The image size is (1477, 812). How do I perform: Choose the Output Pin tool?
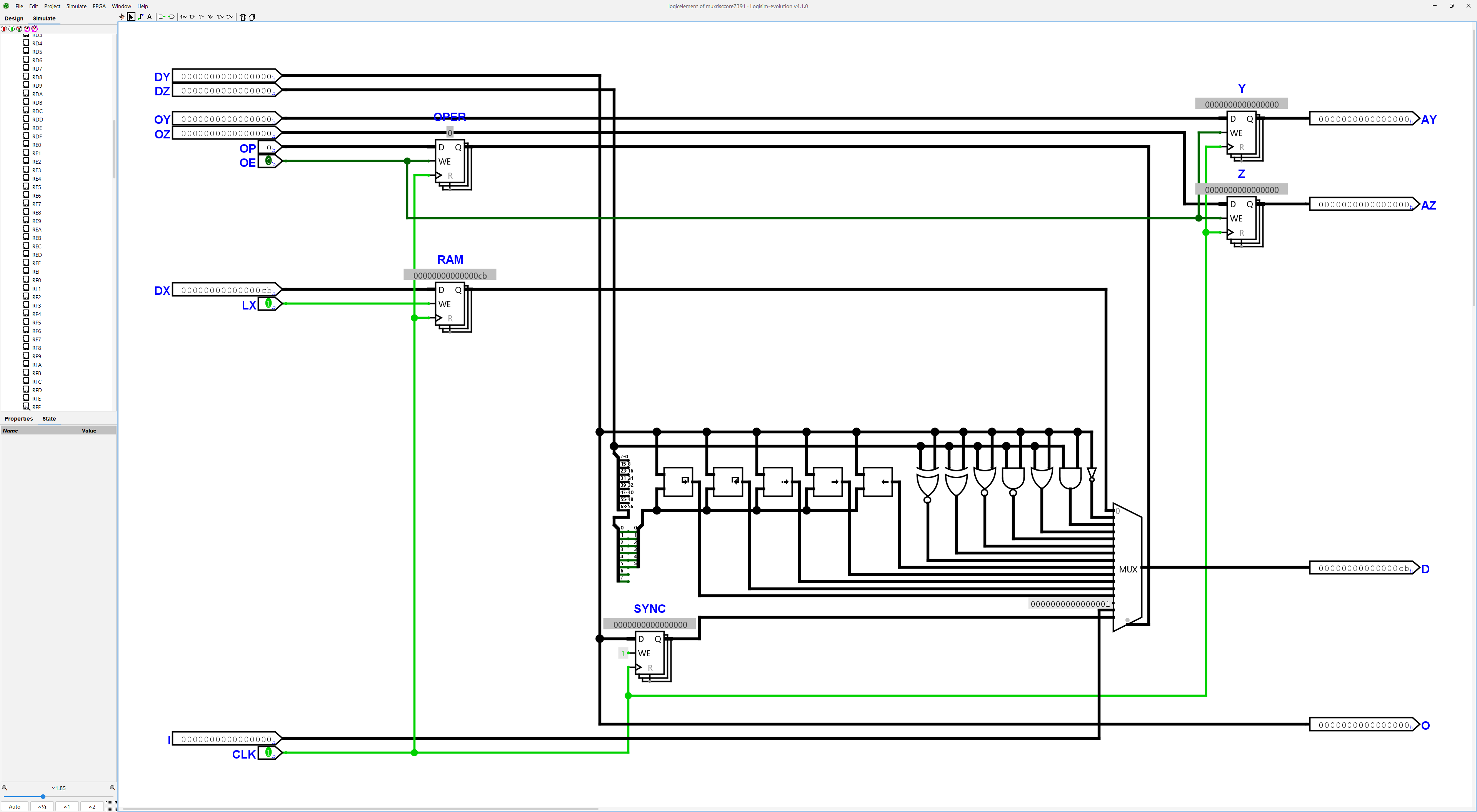pyautogui.click(x=171, y=17)
